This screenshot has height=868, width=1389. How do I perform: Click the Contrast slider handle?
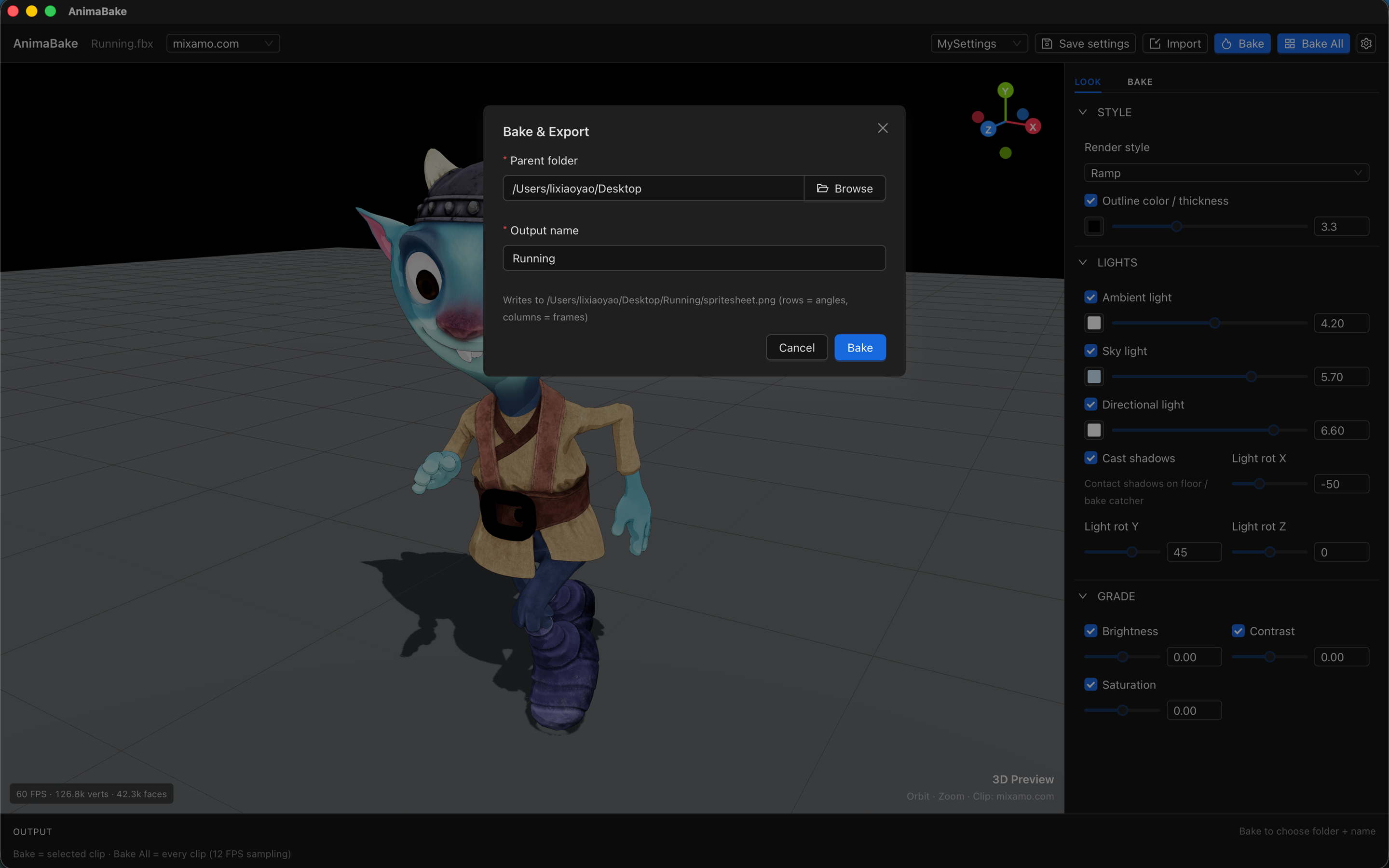pos(1270,657)
